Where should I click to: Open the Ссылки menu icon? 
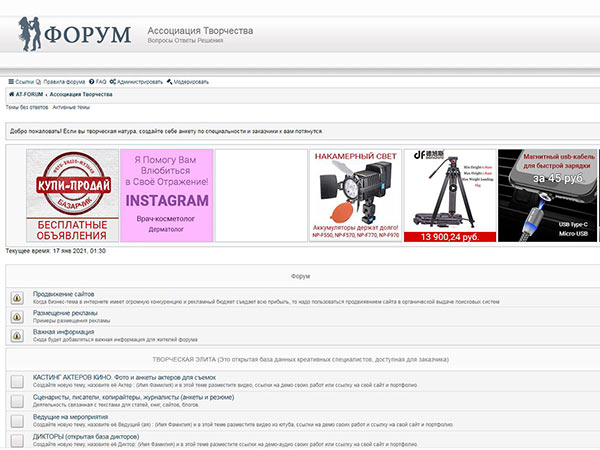(11, 82)
